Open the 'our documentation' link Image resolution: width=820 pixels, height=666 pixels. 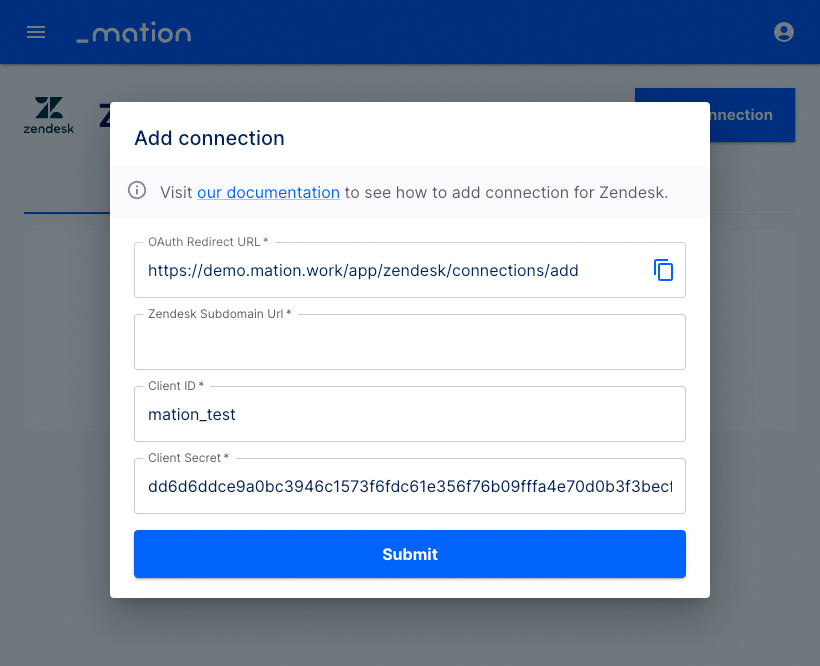point(268,192)
